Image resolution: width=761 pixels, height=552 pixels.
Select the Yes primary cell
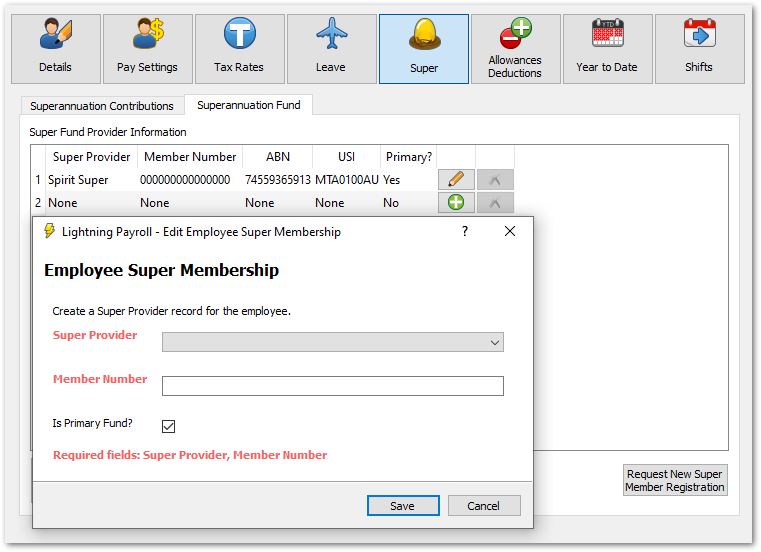click(x=409, y=180)
